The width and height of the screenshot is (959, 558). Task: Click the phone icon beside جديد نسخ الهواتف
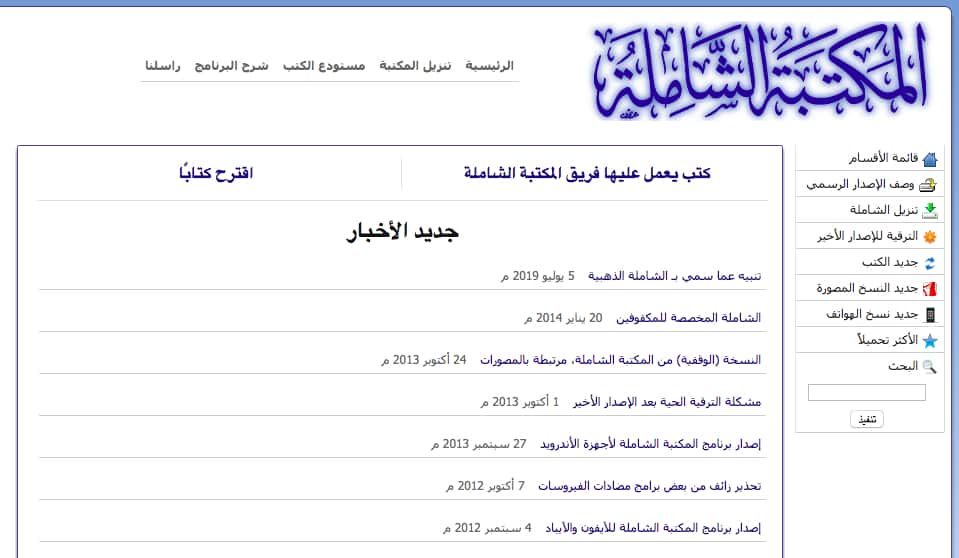(x=930, y=315)
